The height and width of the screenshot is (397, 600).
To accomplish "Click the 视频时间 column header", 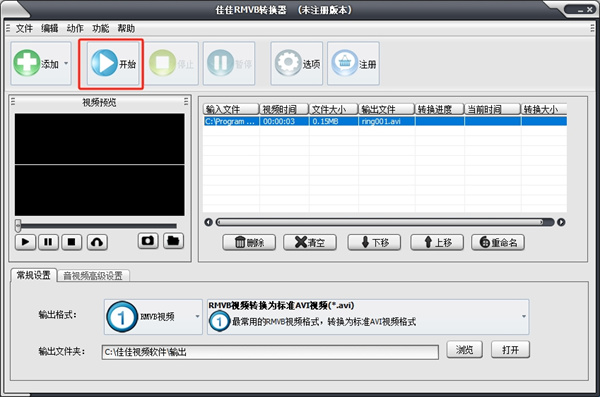I will point(284,109).
